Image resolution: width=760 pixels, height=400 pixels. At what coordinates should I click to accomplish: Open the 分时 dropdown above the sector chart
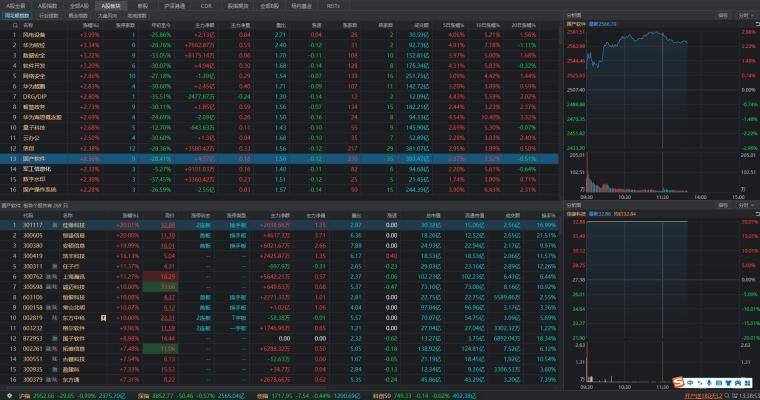(x=746, y=16)
